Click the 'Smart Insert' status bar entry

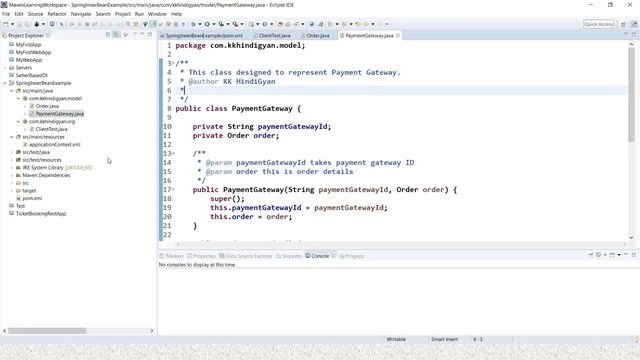click(444, 339)
